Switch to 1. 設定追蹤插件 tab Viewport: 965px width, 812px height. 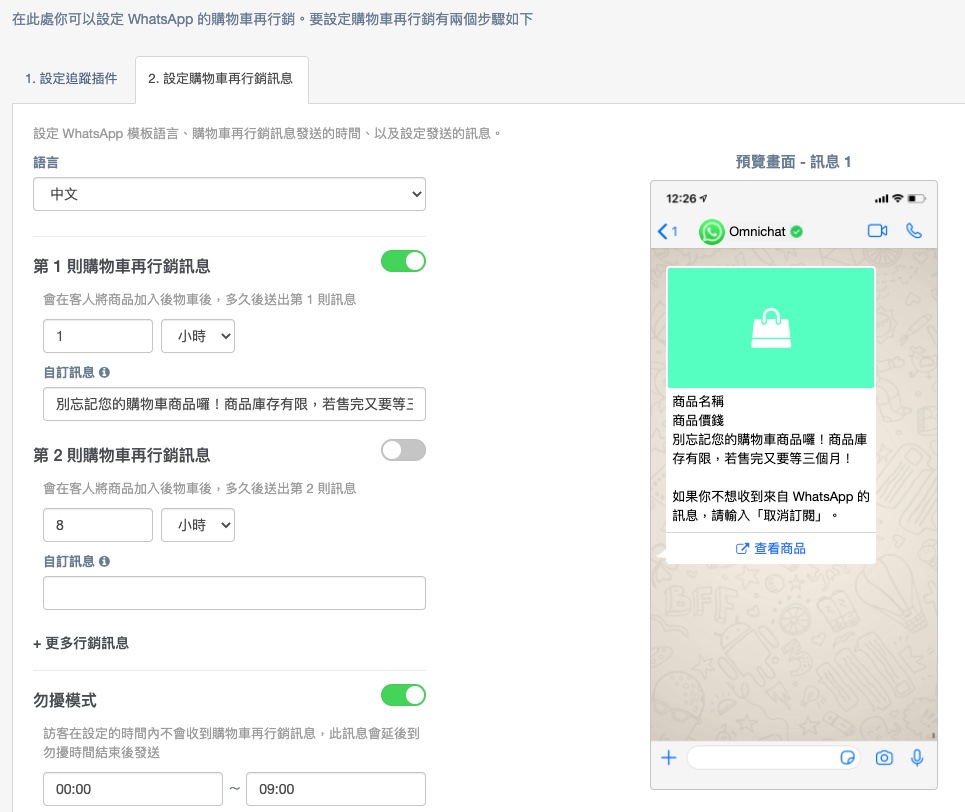[x=71, y=79]
